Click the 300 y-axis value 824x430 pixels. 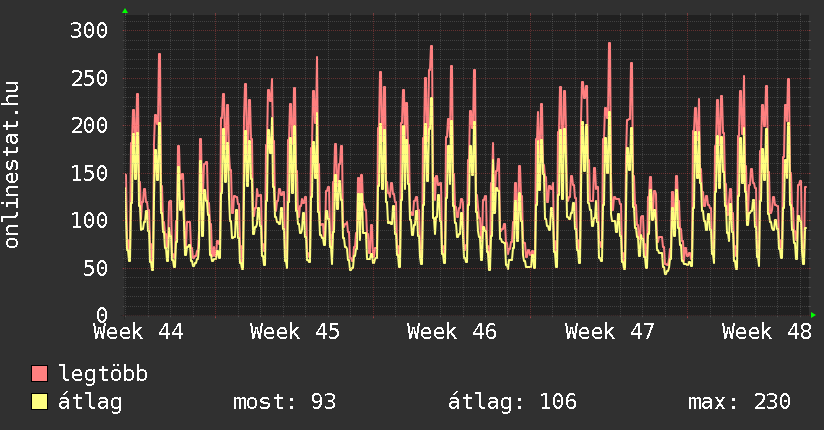point(89,30)
